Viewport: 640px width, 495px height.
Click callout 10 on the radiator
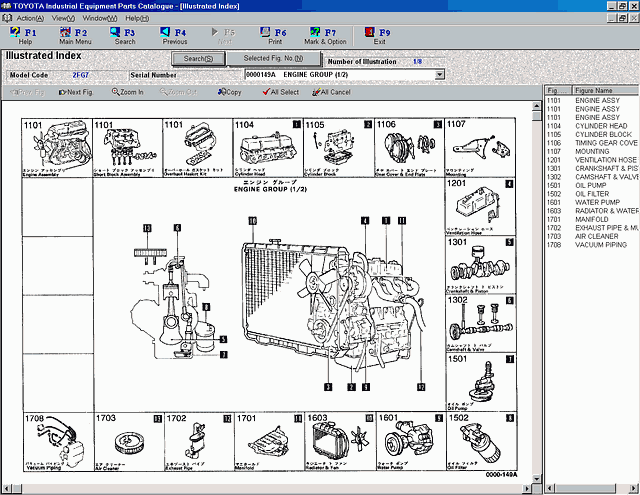(x=253, y=221)
